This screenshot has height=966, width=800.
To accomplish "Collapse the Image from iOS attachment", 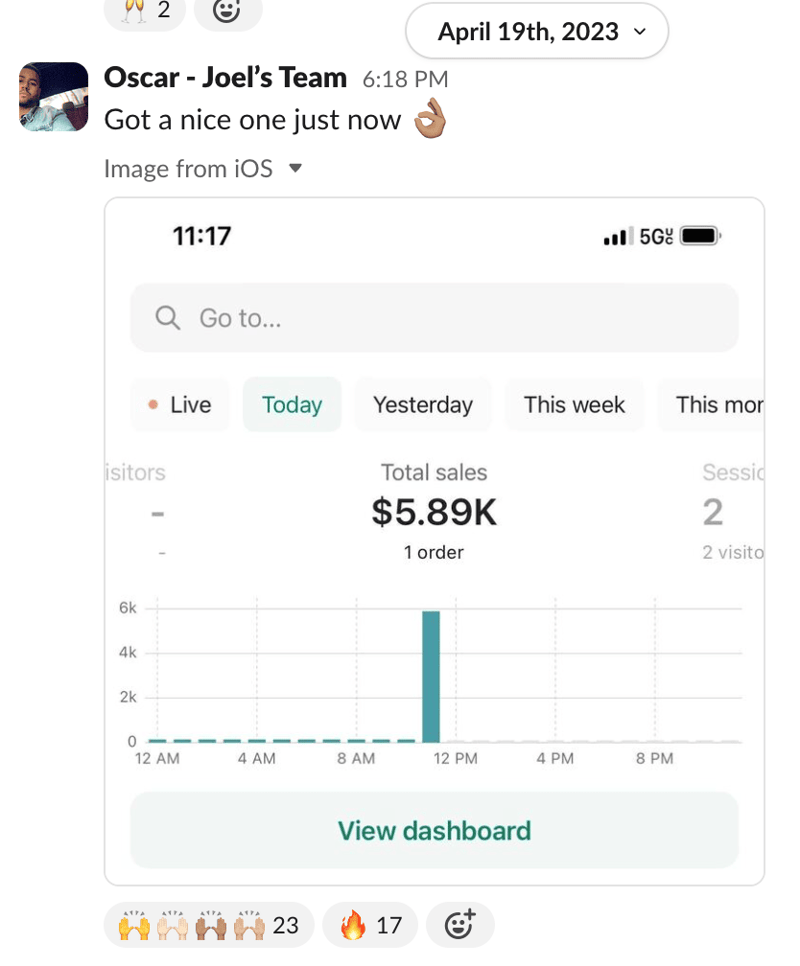I will click(296, 168).
